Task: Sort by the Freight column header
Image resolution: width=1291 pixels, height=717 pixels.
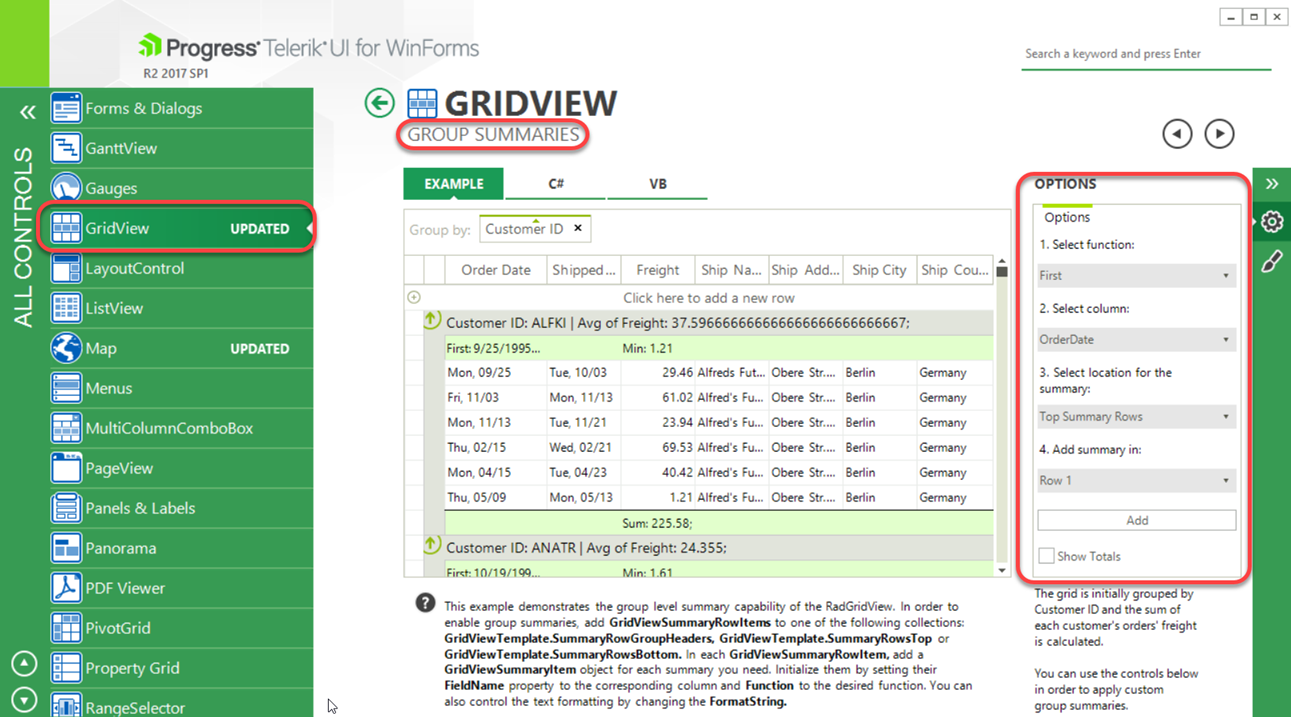Action: (658, 270)
